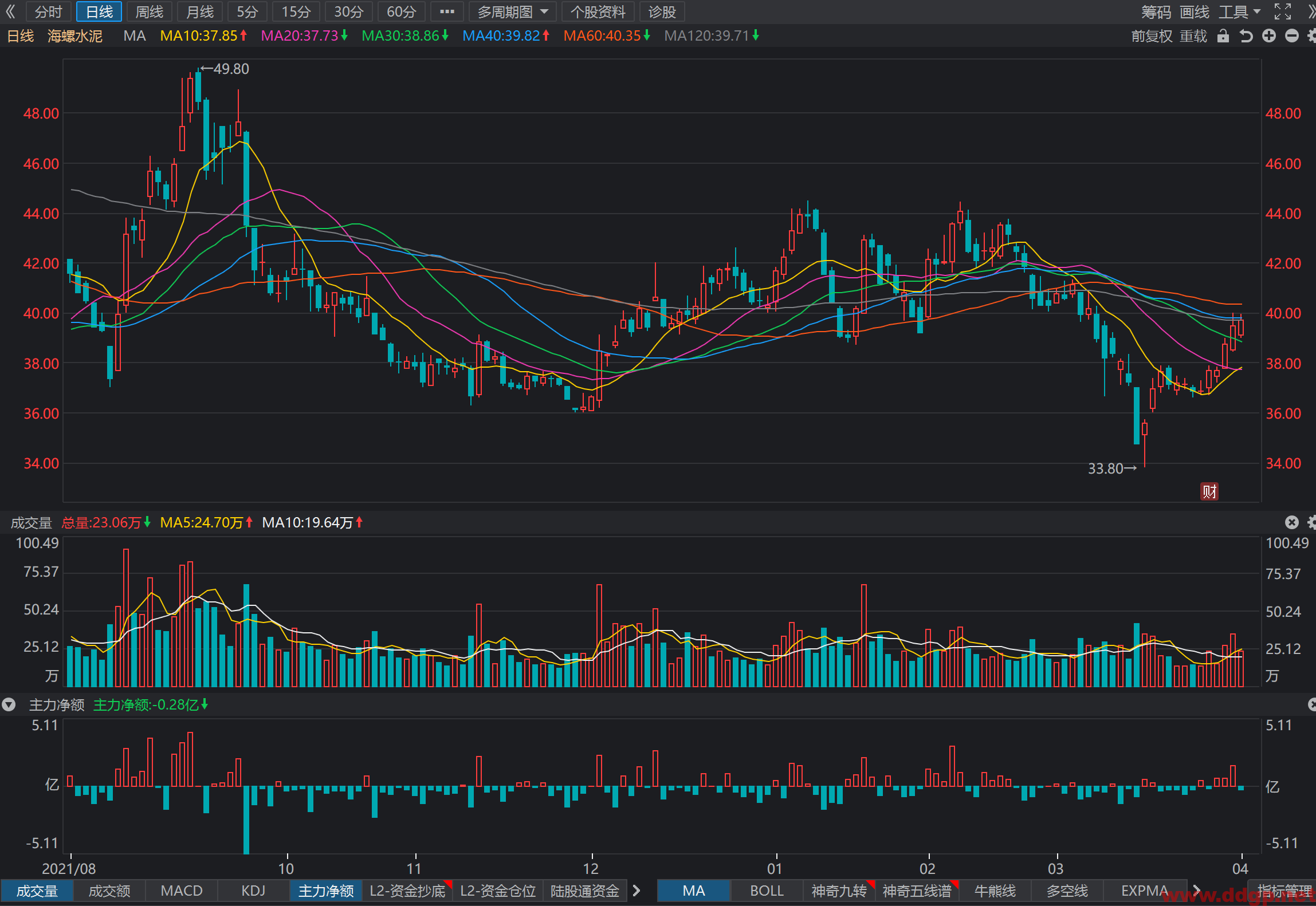The height and width of the screenshot is (906, 1316).
Task: Show more sub-indicators with right chevron
Action: click(x=636, y=891)
